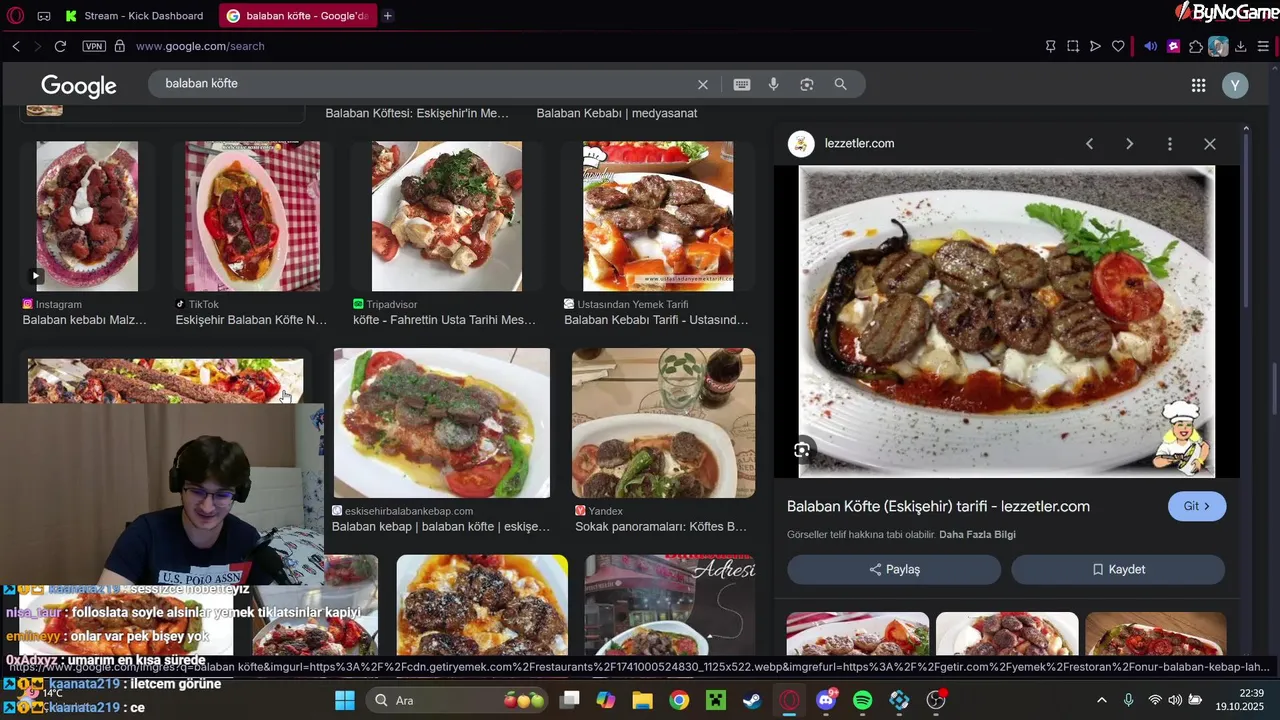Open the lezzetler.com source link in the preview header
The image size is (1280, 720).
coord(859,143)
